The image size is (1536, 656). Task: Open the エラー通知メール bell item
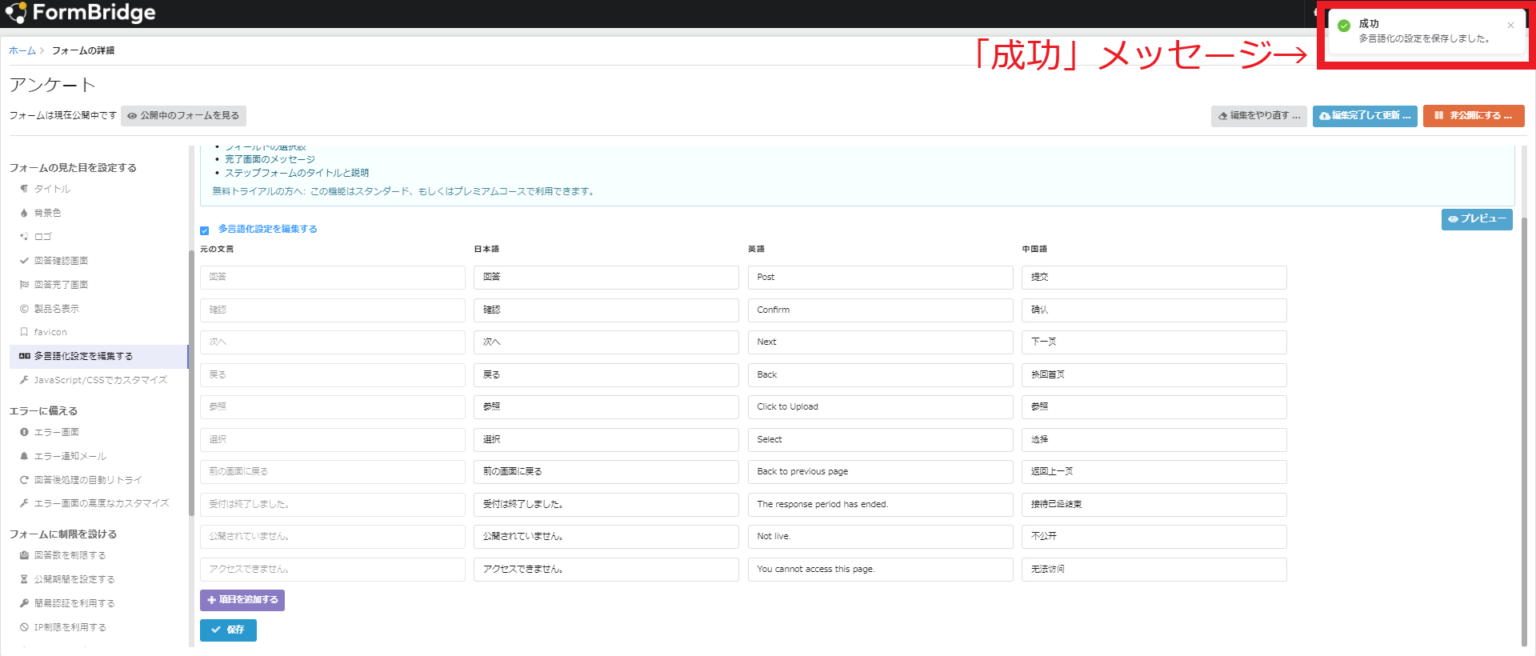coord(70,456)
